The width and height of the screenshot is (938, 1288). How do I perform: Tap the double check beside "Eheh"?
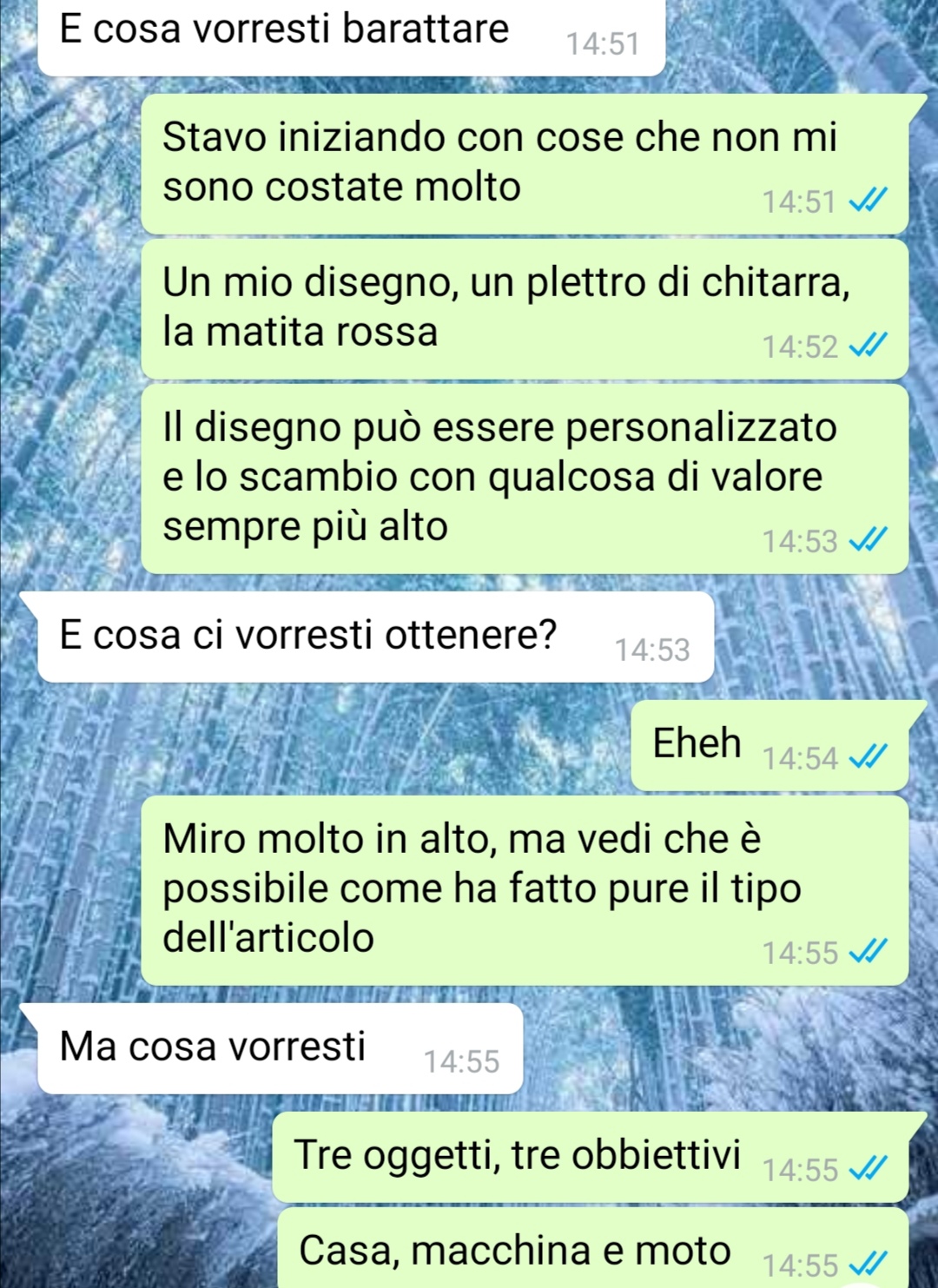pyautogui.click(x=868, y=759)
